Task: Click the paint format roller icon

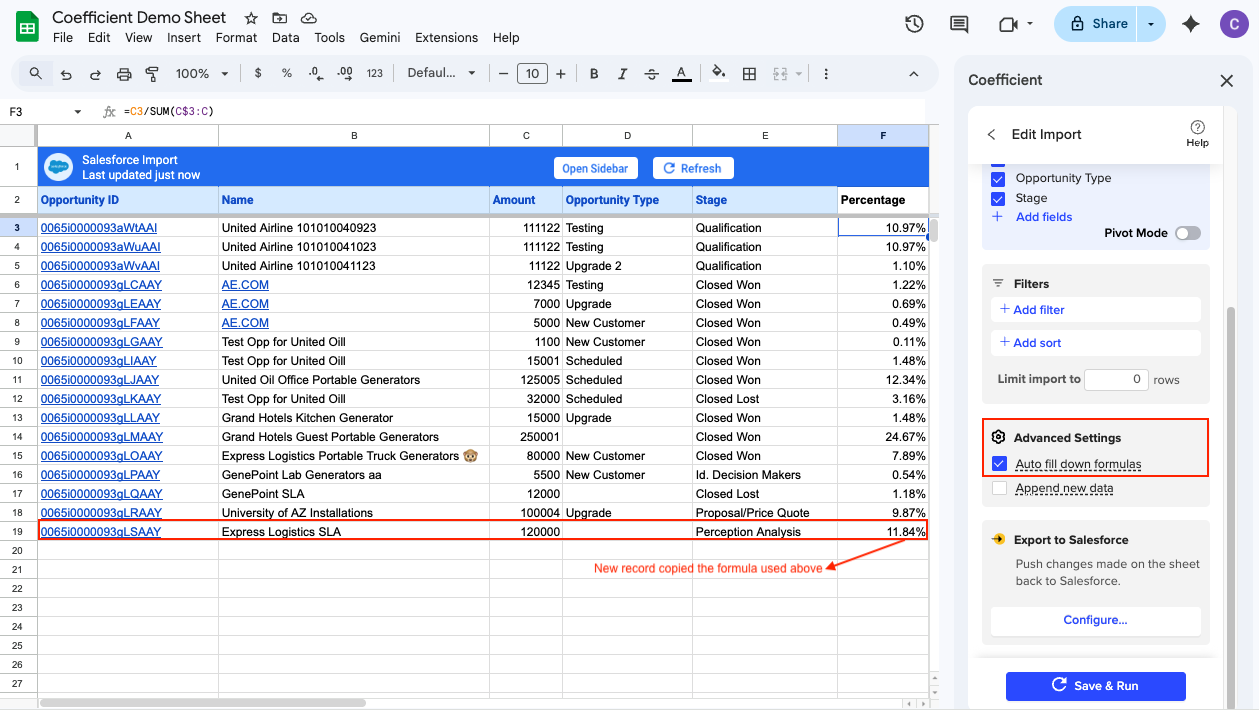Action: coord(153,74)
